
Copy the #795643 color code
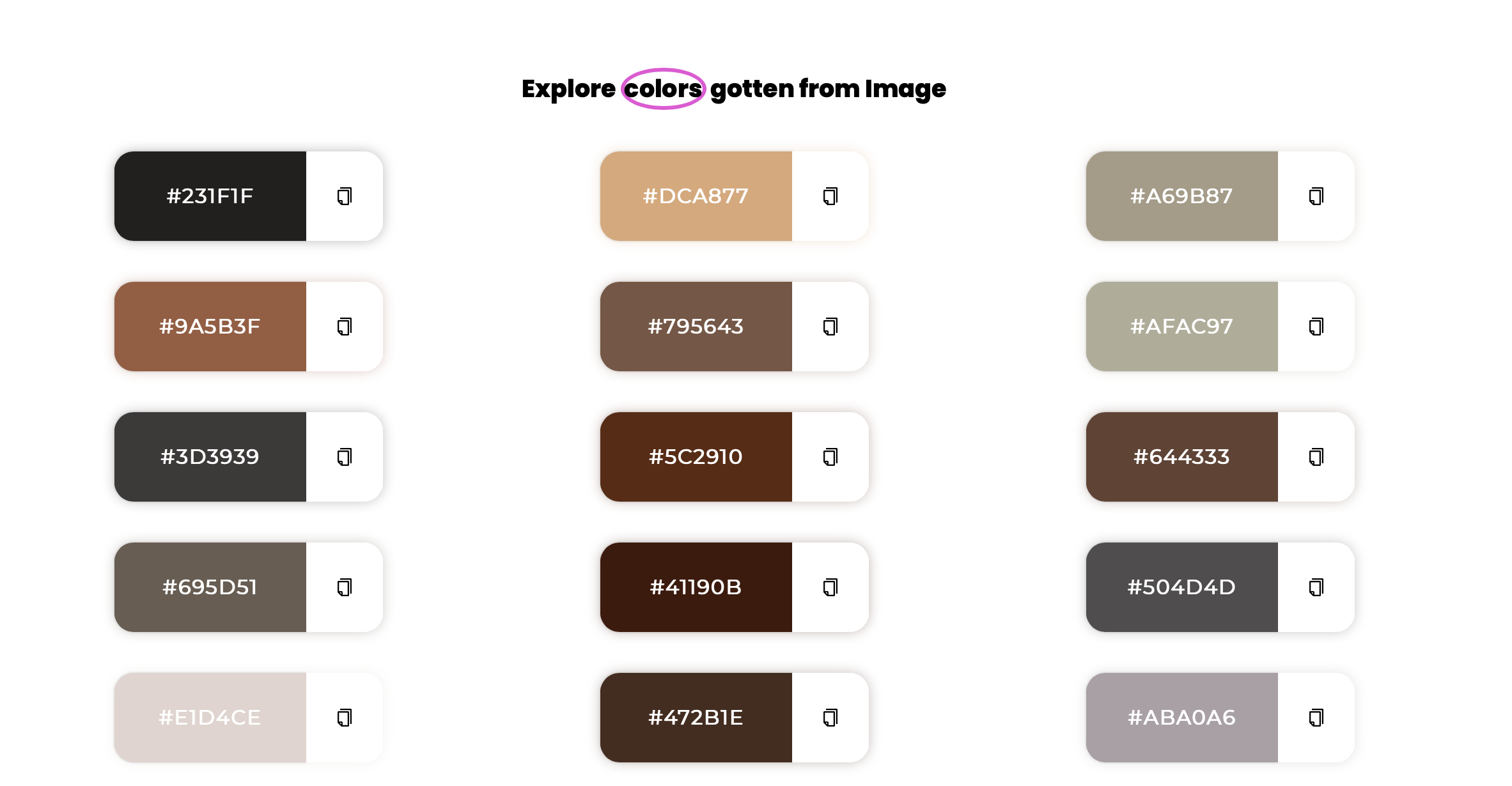pyautogui.click(x=829, y=326)
